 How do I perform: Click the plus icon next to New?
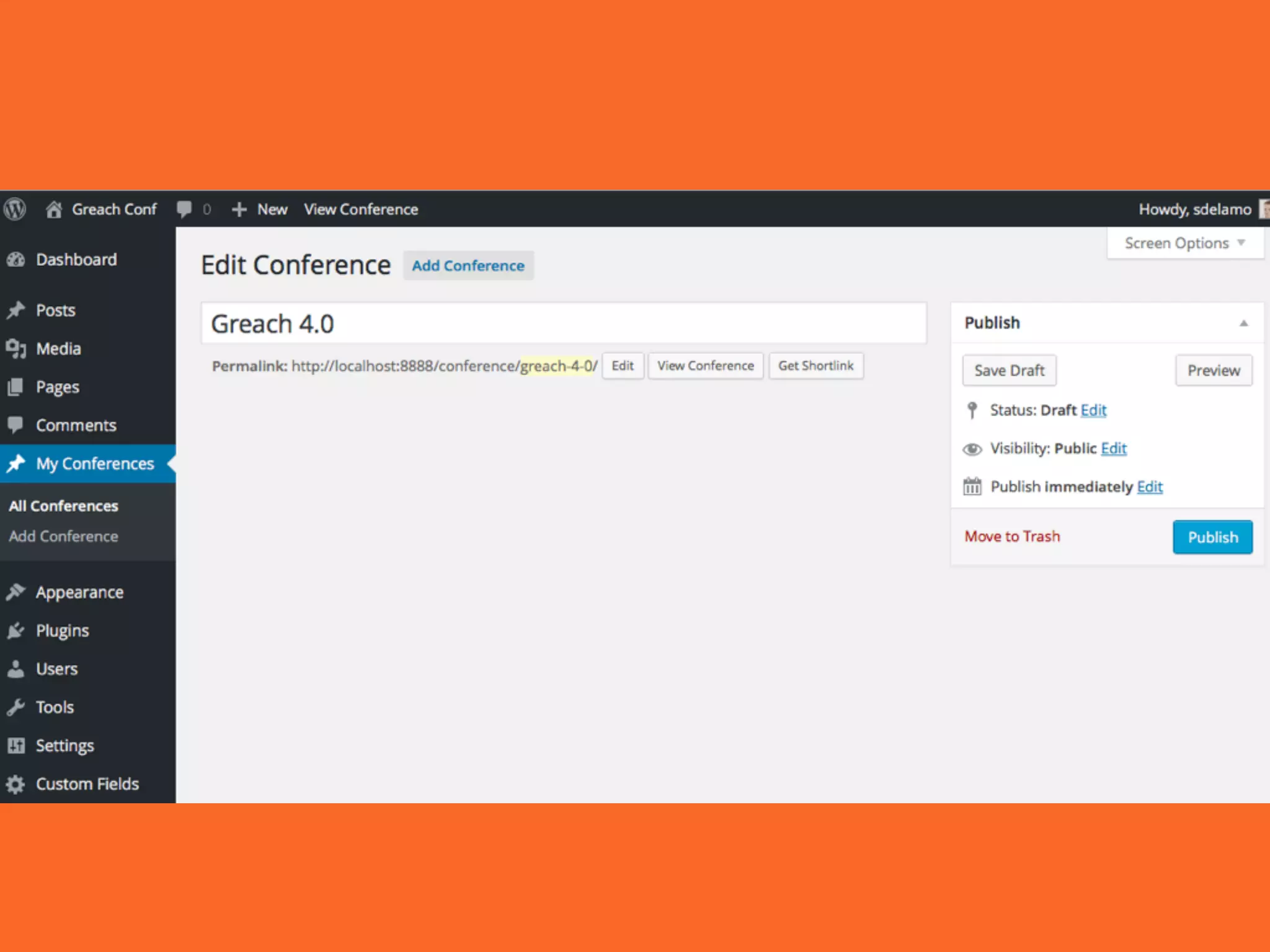(239, 209)
